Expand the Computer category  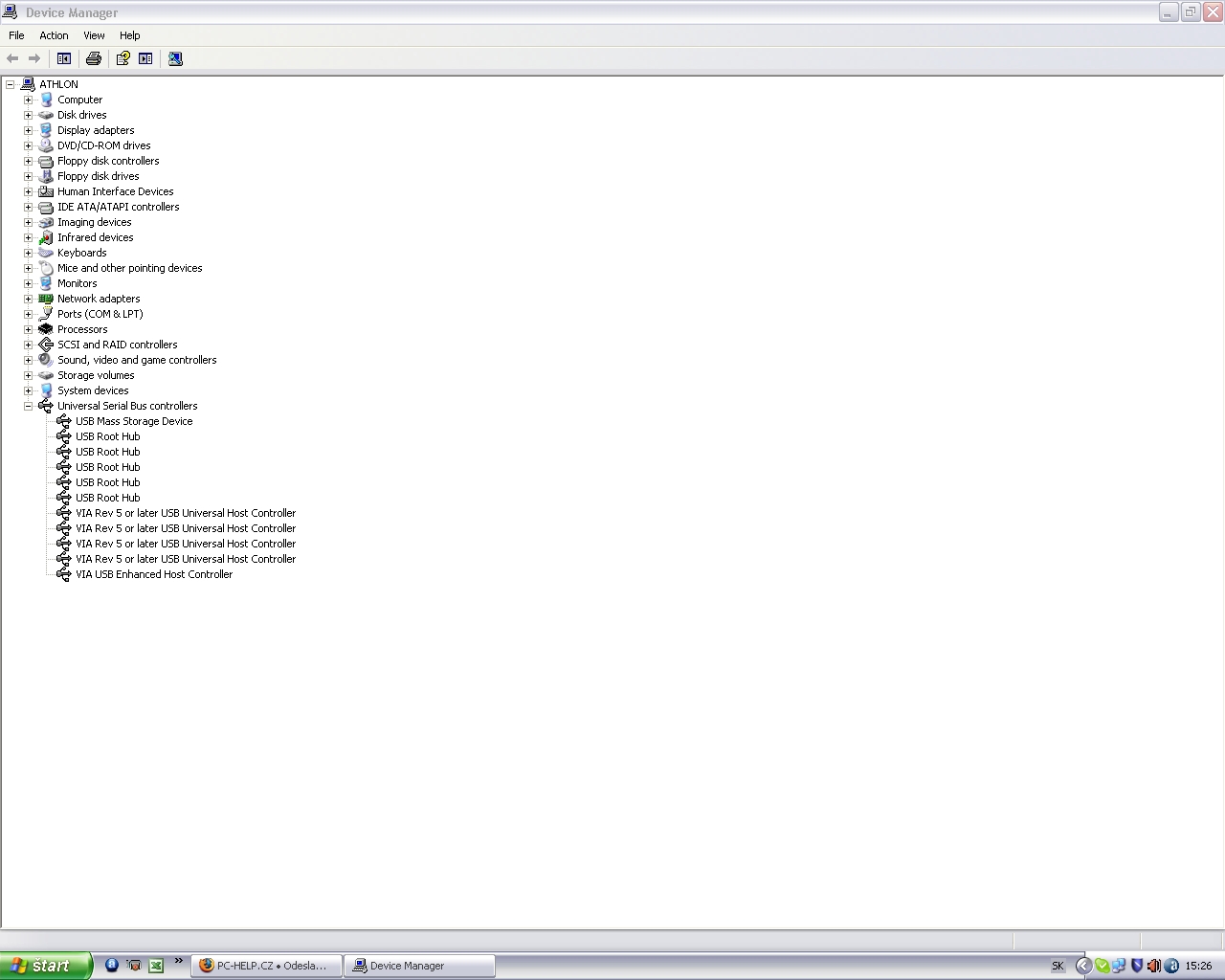29,100
